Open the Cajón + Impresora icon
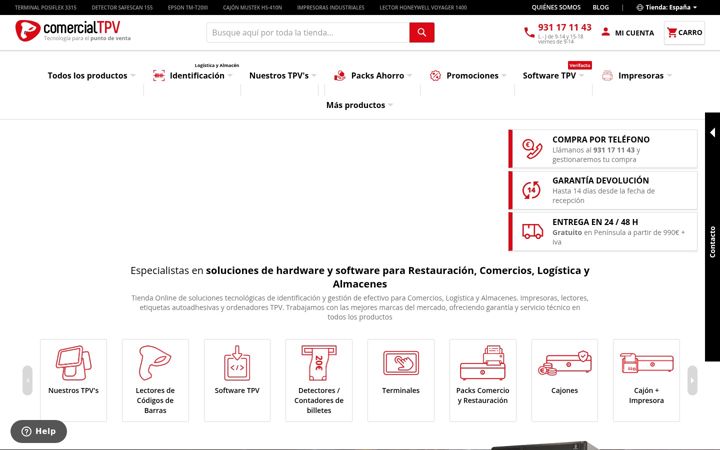Viewport: 720px width, 450px height. [x=647, y=363]
